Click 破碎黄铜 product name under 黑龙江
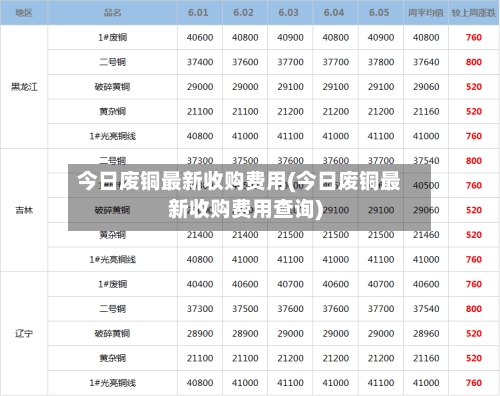Viewport: 500px width, 396px height. pos(112,87)
